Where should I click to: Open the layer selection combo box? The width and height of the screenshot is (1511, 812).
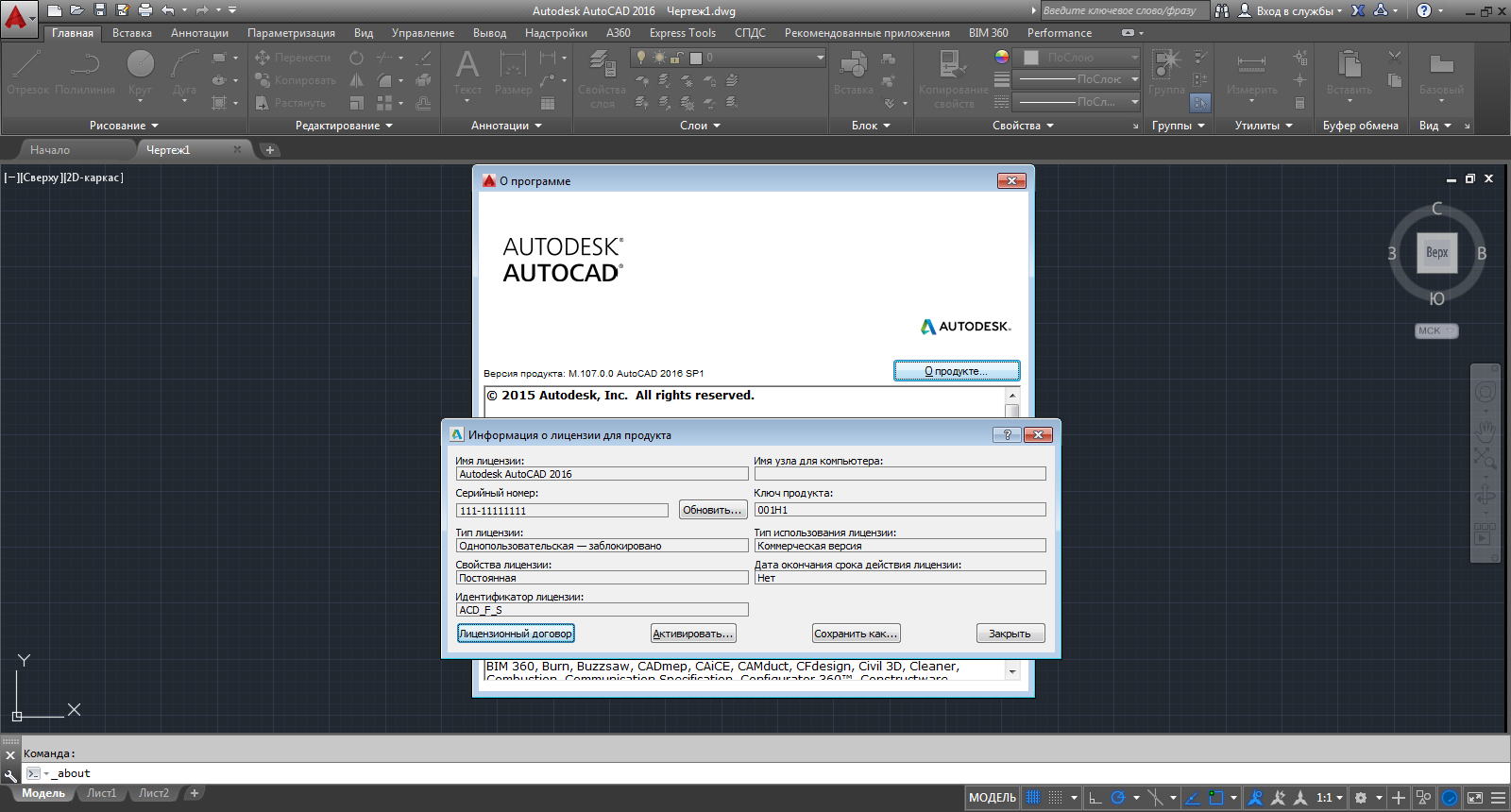click(x=727, y=58)
